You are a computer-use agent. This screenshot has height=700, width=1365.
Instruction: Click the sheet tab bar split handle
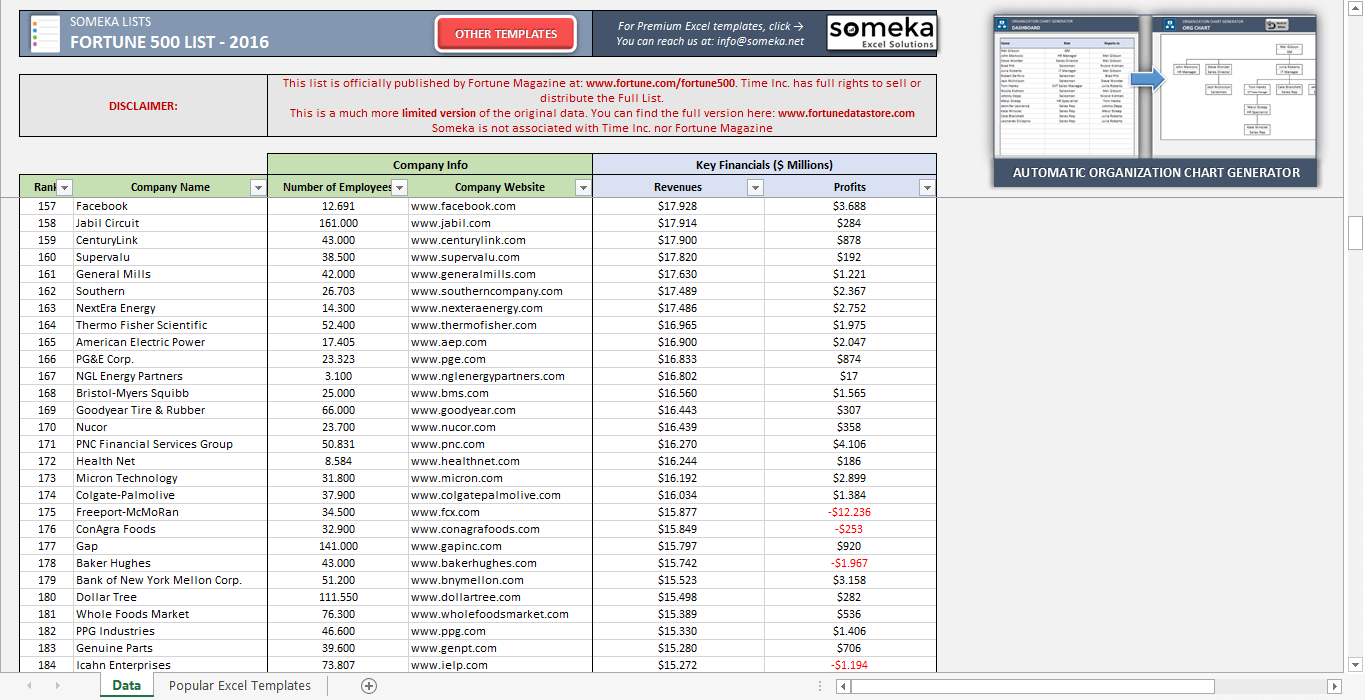(820, 686)
